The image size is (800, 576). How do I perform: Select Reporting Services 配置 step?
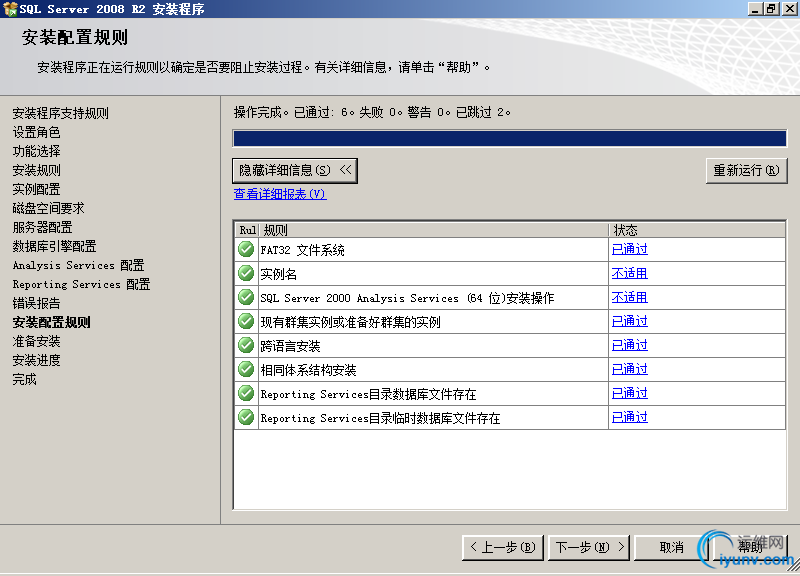[81, 284]
